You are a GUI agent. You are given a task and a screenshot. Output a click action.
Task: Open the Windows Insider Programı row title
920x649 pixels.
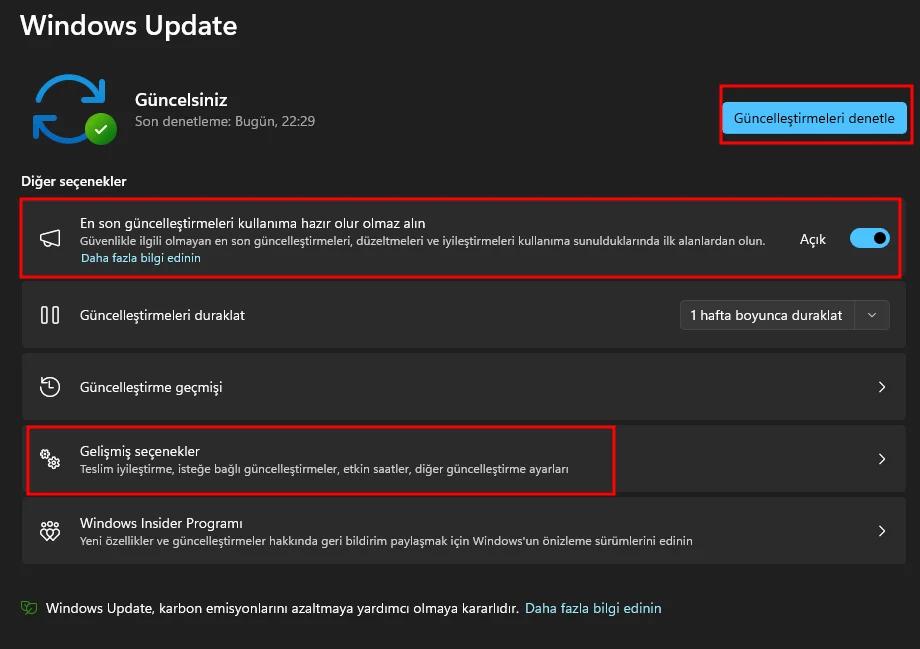(161, 523)
